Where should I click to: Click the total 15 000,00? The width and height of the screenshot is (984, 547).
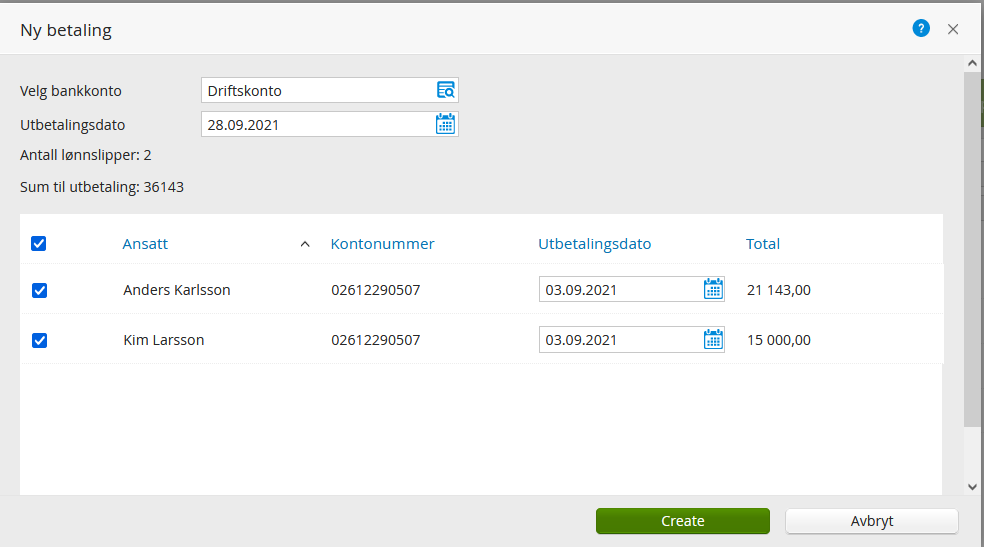click(x=779, y=340)
